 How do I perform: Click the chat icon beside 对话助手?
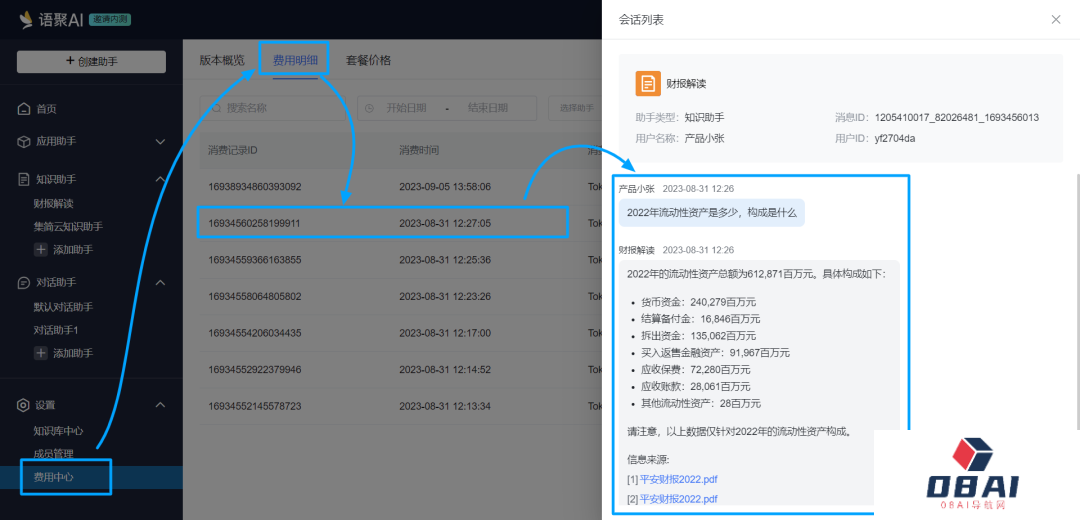[24, 282]
